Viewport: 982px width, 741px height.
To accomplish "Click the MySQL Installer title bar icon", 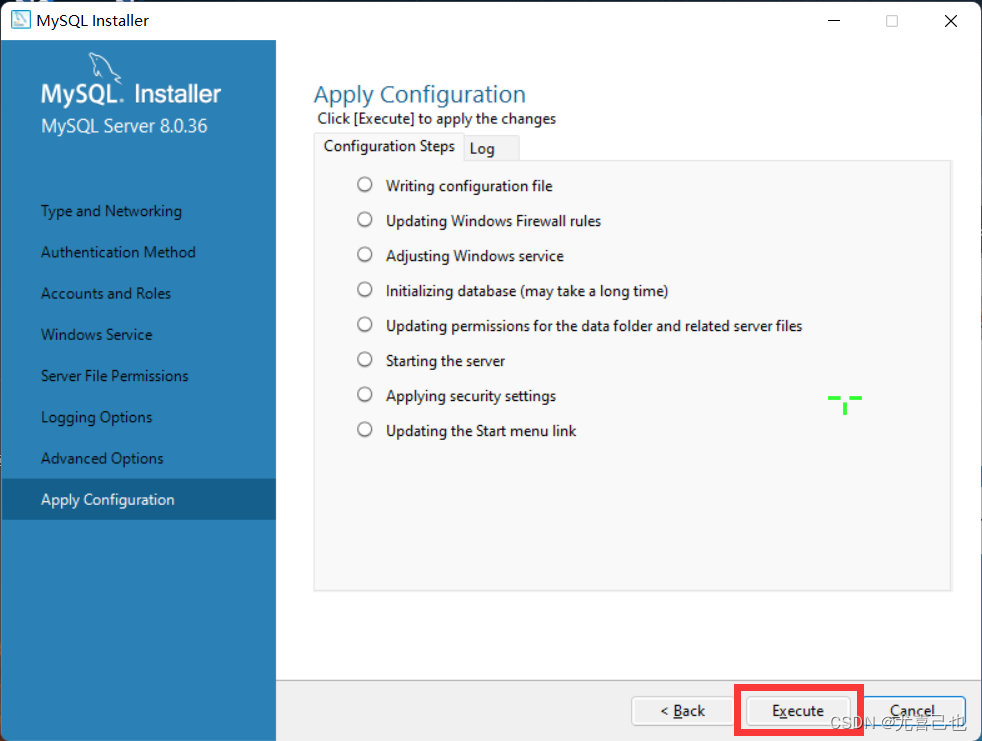I will click(20, 19).
